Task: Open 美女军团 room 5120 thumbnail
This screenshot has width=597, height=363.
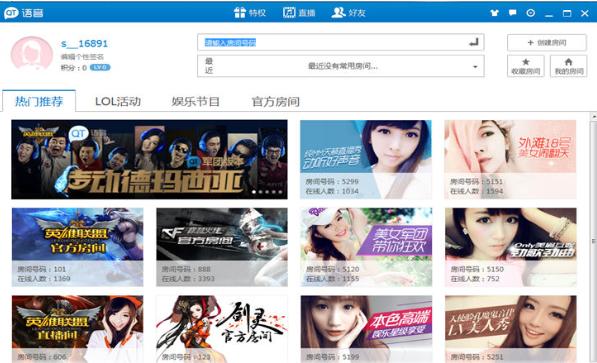Action: 366,247
